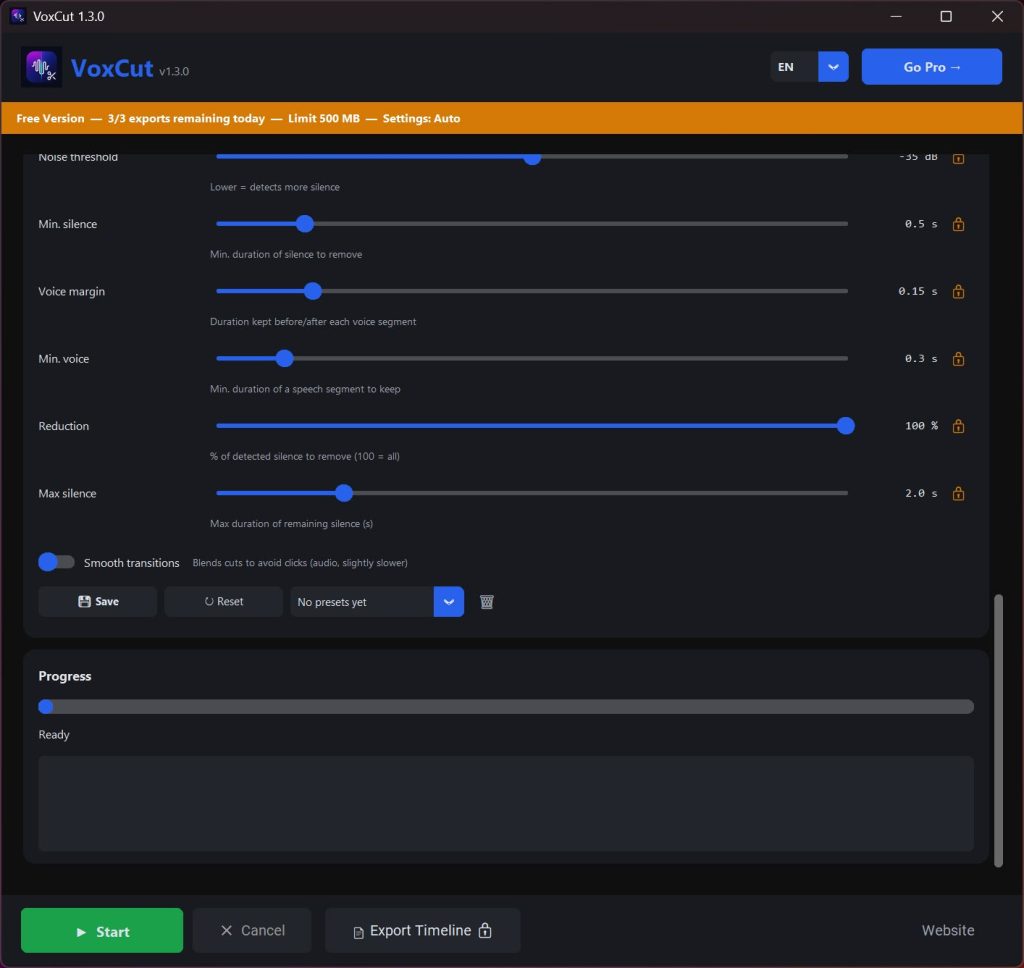The height and width of the screenshot is (968, 1024).
Task: Click the v1.3.0 version label
Action: 174,71
